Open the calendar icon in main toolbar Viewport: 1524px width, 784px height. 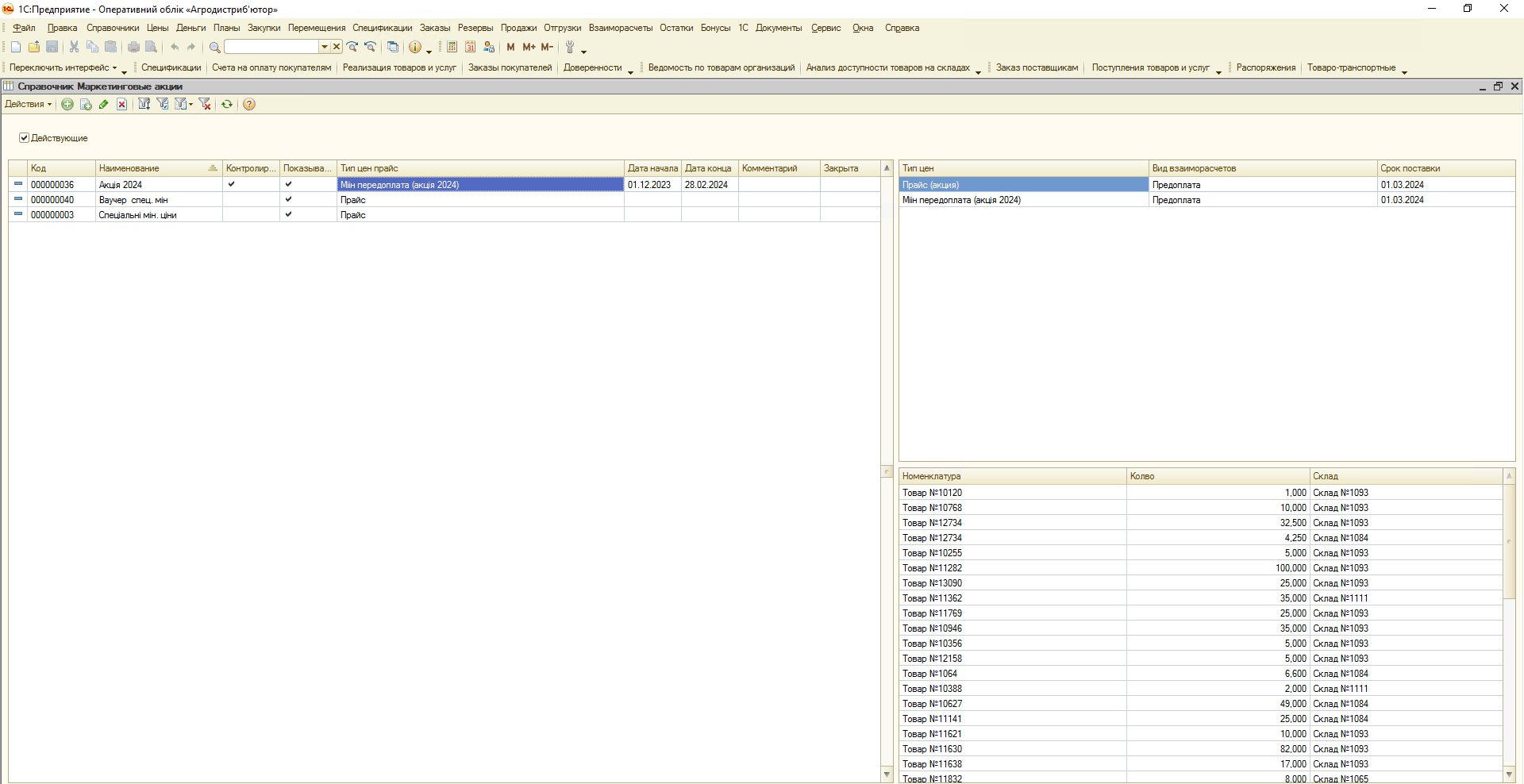point(470,47)
